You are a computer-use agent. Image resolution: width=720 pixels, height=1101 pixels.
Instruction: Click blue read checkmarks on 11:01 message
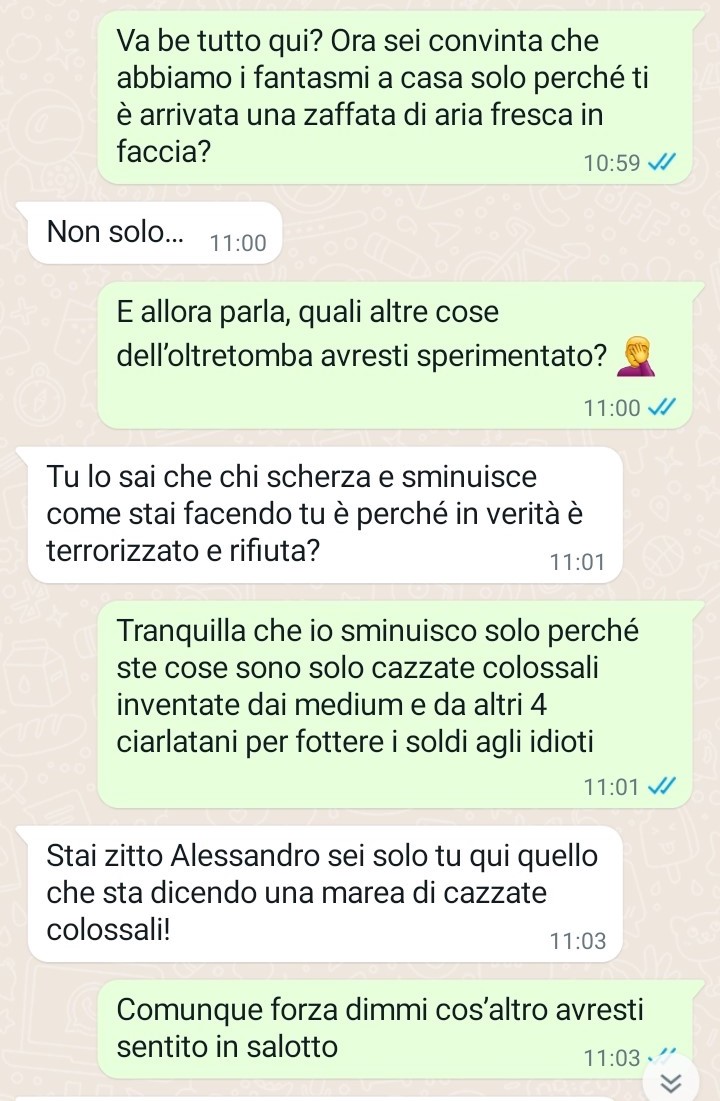[661, 786]
